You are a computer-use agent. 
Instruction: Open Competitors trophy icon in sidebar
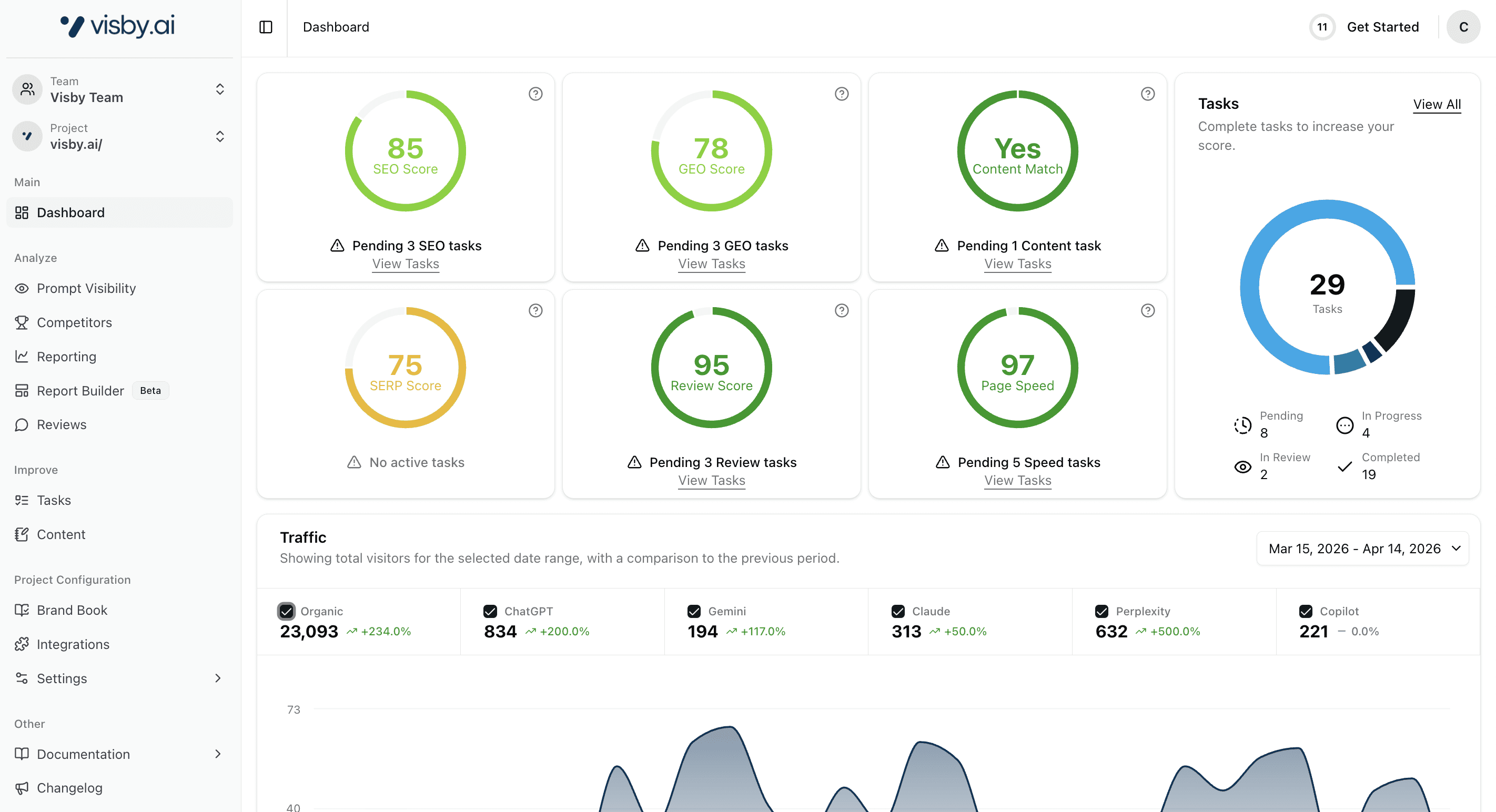[x=22, y=323]
